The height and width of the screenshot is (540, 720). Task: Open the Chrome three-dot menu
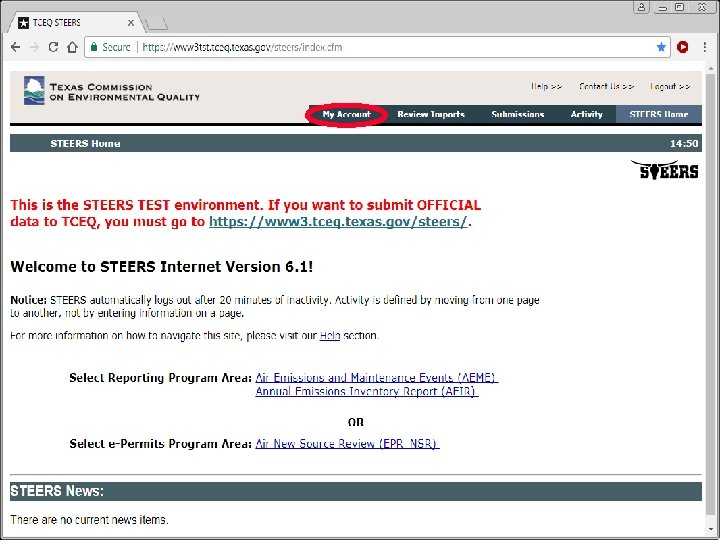point(705,47)
